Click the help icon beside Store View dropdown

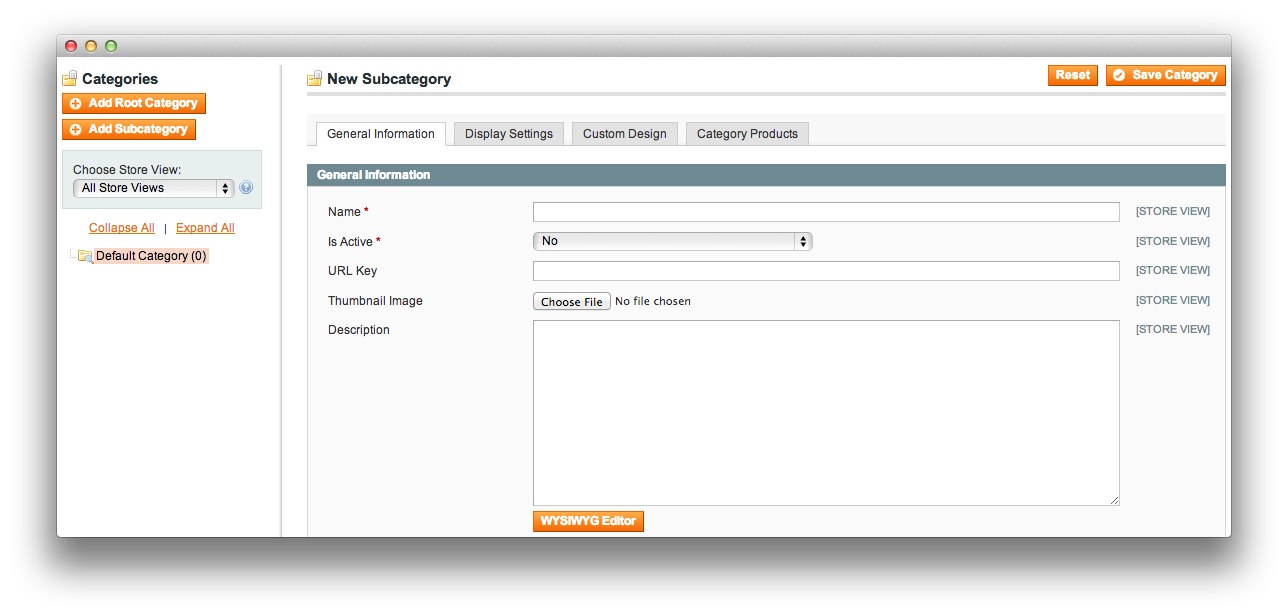coord(246,188)
